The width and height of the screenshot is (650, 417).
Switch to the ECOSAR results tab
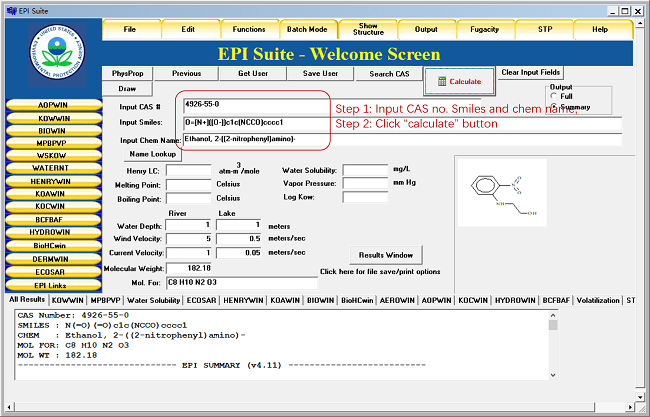(x=201, y=300)
